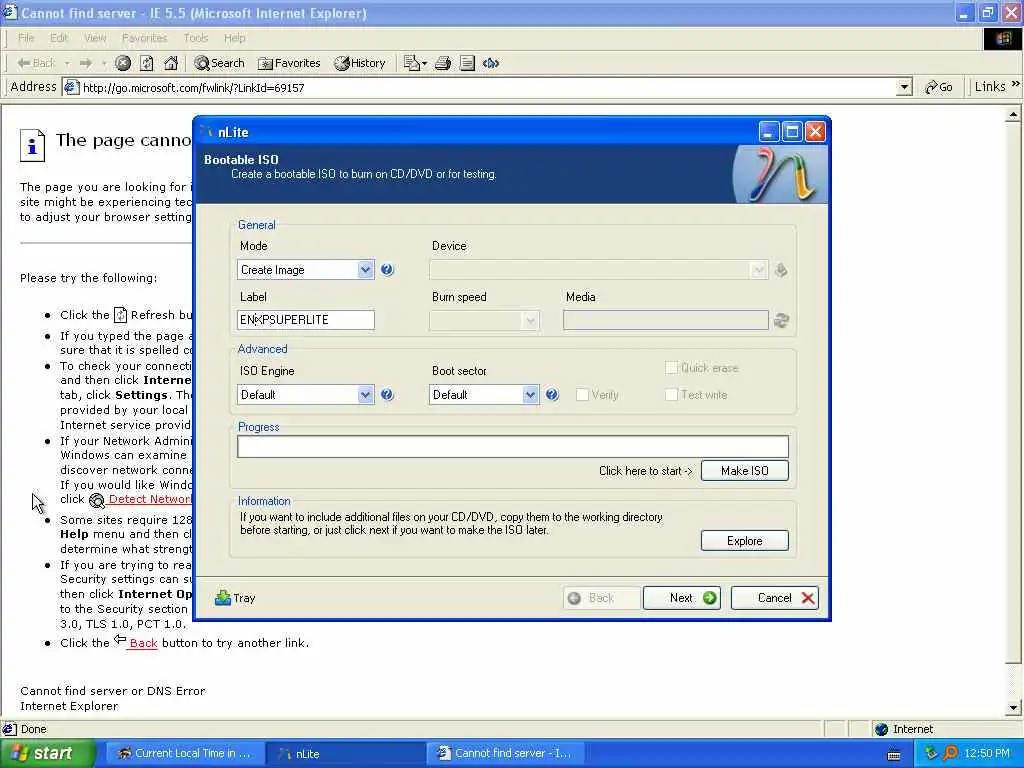Switch to Cannot find server taskbar item

click(x=505, y=754)
